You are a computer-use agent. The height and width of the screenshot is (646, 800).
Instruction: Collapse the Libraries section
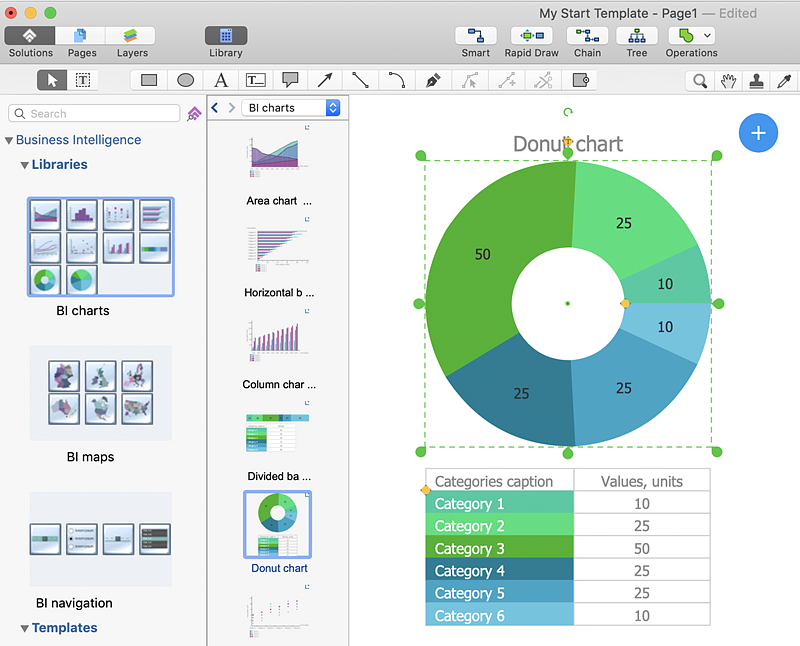tap(24, 165)
